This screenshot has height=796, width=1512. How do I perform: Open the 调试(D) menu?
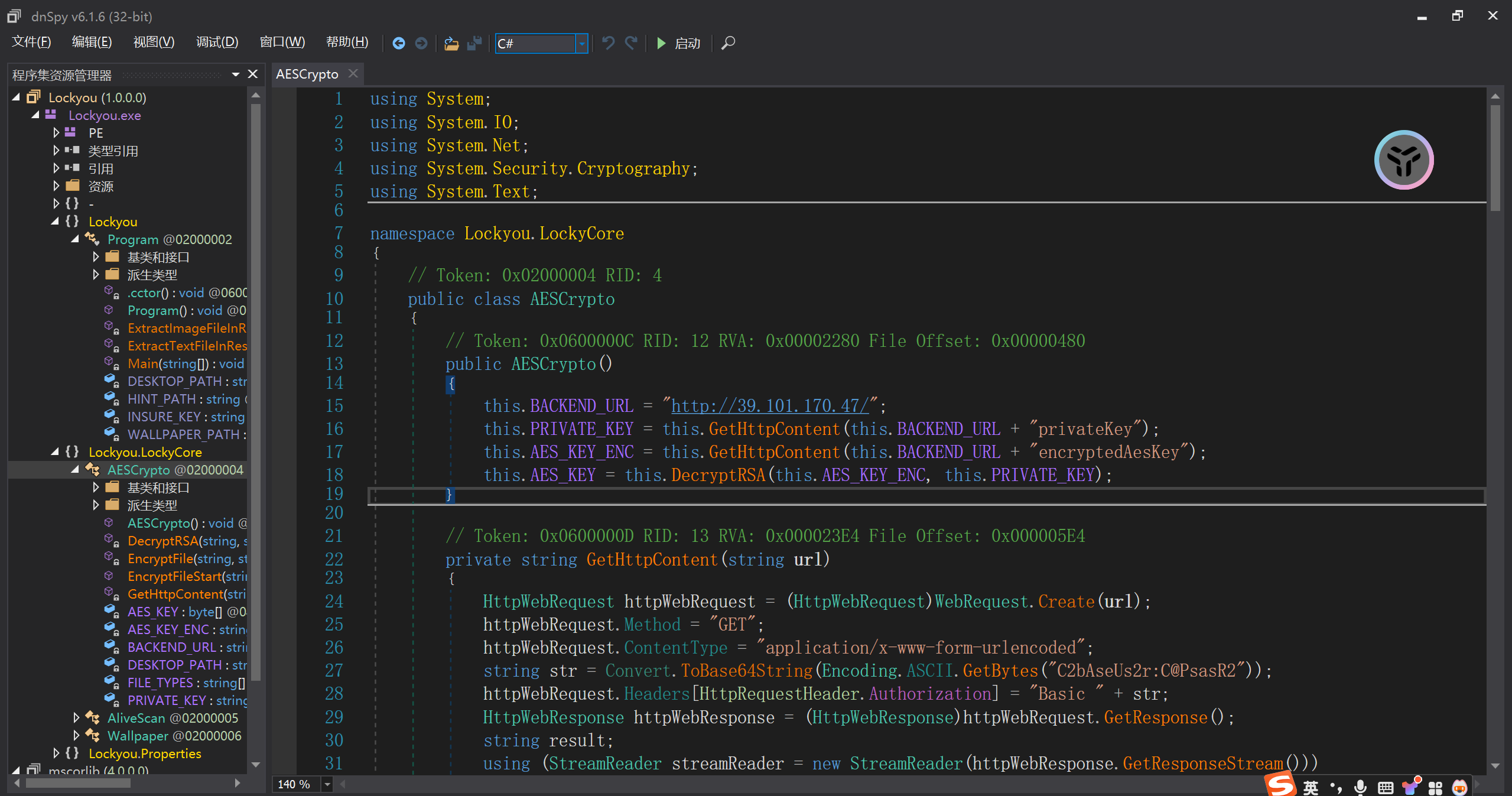coord(217,42)
